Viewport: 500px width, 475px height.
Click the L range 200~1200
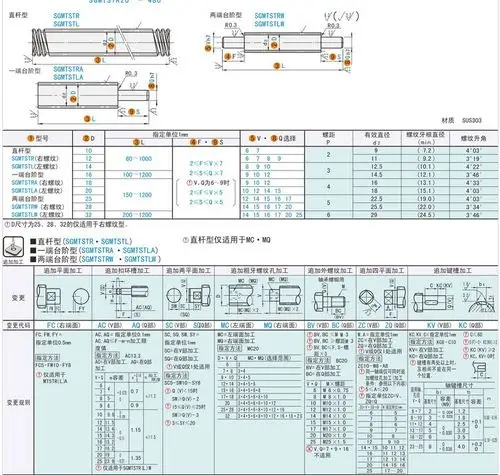[137, 215]
